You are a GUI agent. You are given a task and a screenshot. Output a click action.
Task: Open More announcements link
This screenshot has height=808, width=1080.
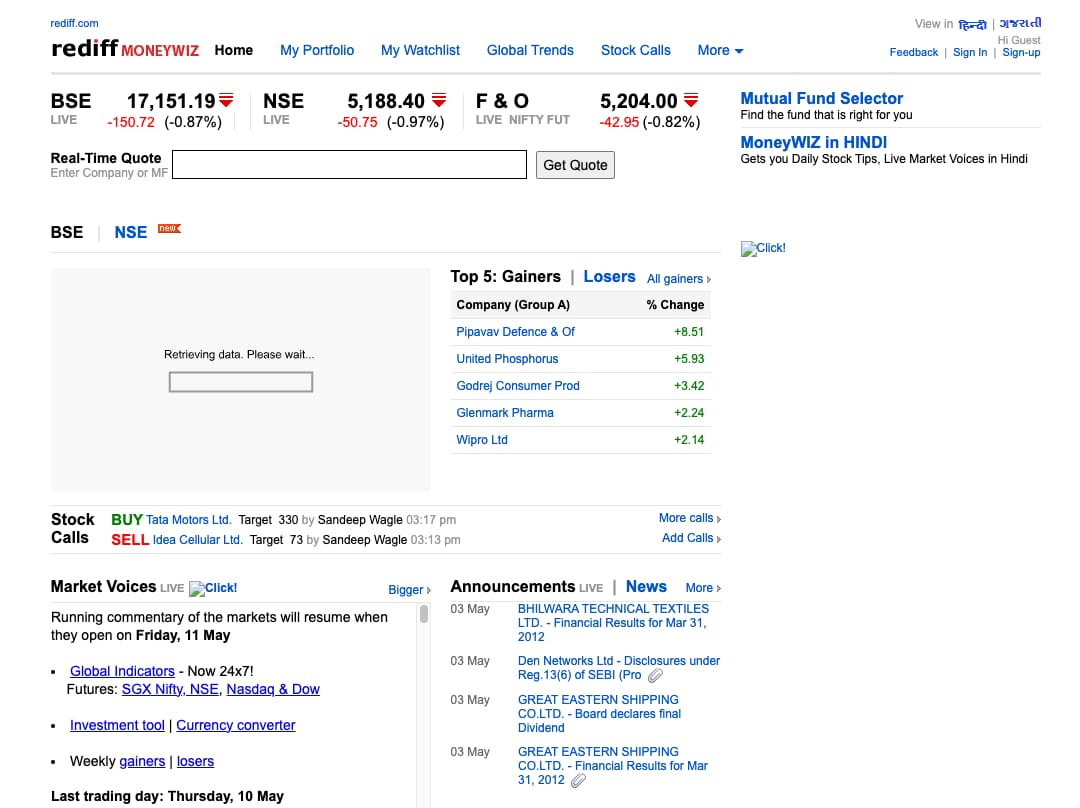(x=703, y=588)
